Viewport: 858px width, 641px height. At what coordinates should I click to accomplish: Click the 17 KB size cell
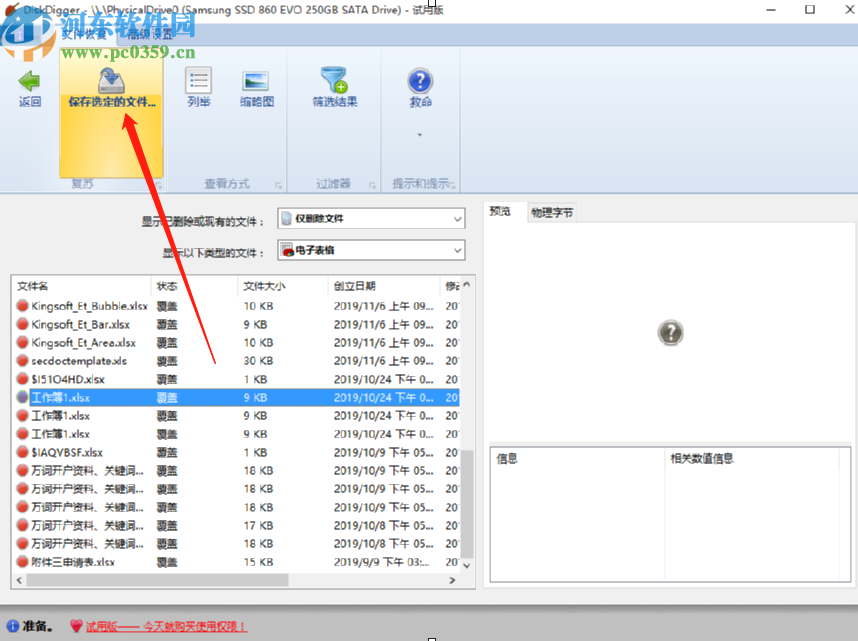[258, 525]
